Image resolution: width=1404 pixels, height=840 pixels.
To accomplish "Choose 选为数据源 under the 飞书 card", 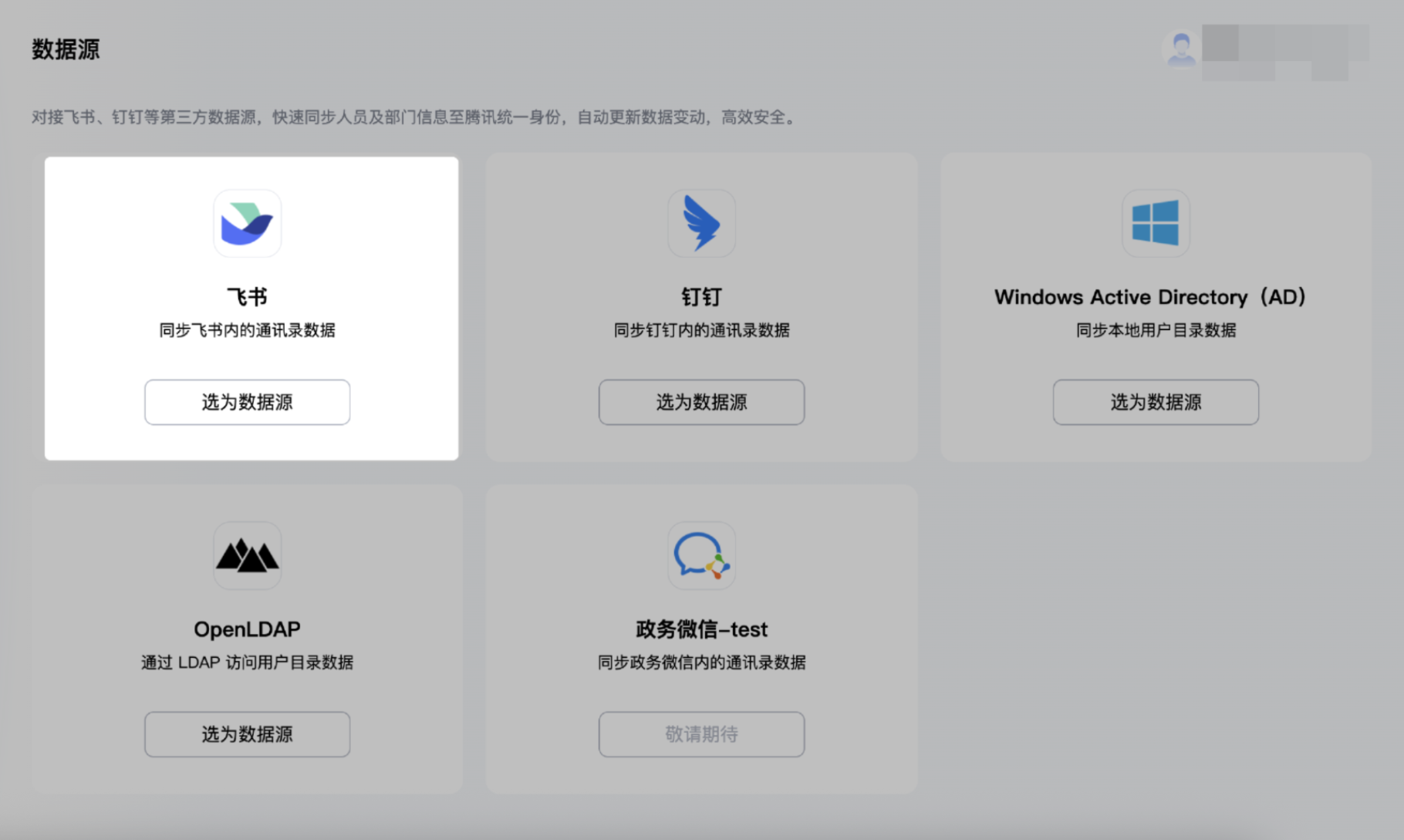I will (x=247, y=402).
